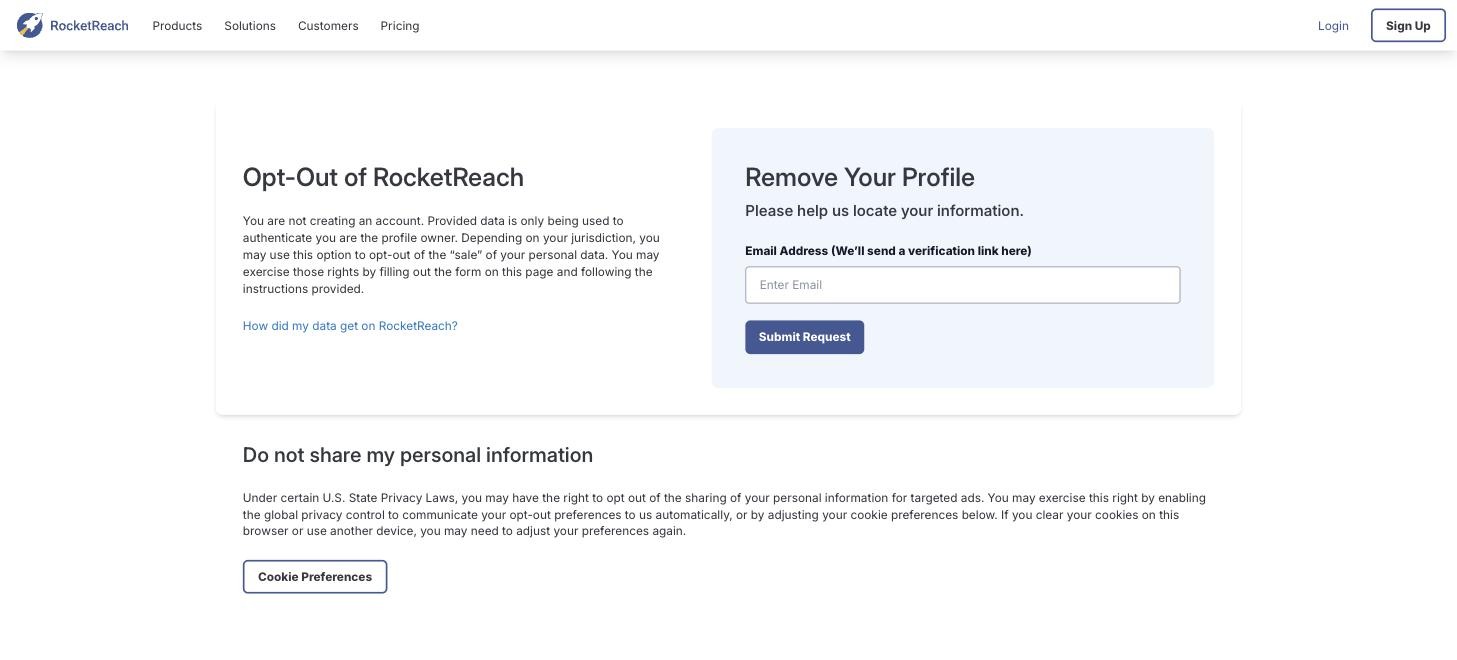
Task: Click the Submit Request button
Action: 804,337
